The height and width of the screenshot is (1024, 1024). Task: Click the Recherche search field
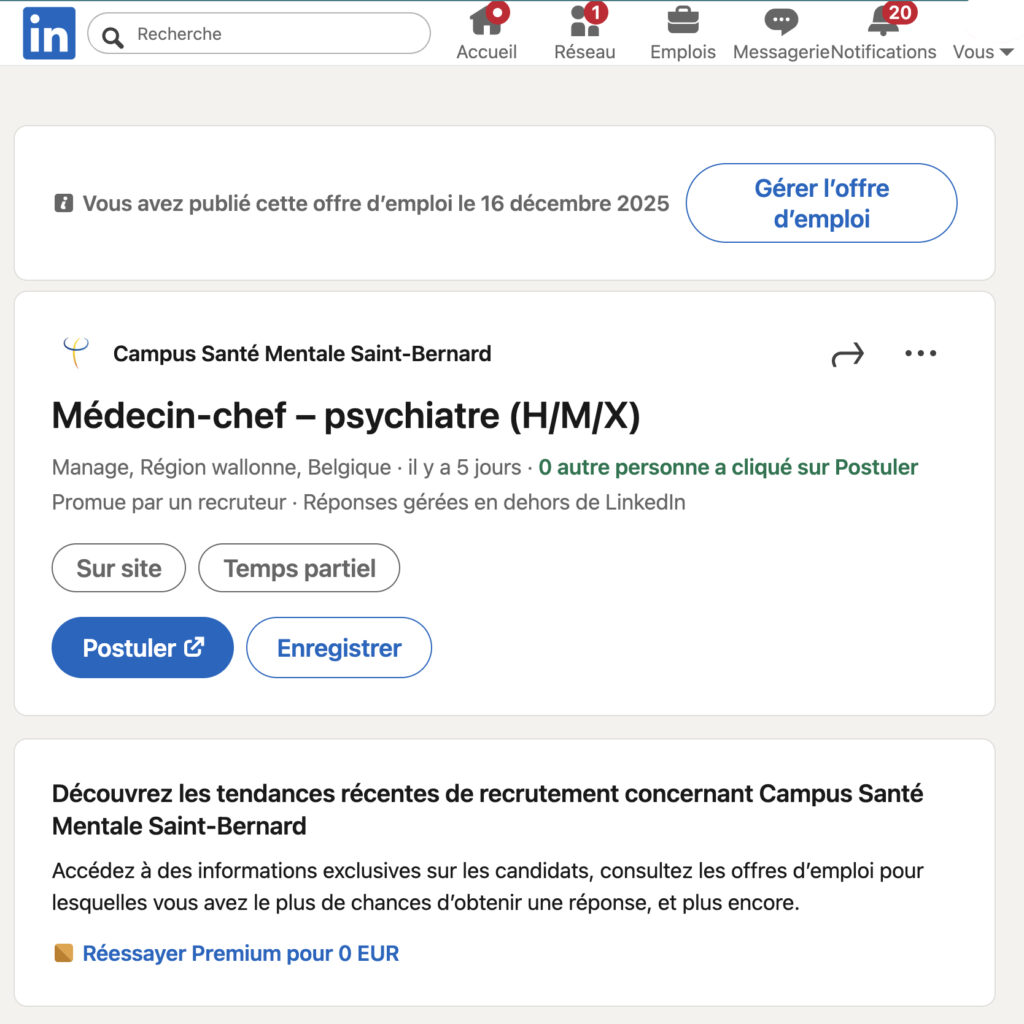tap(270, 34)
